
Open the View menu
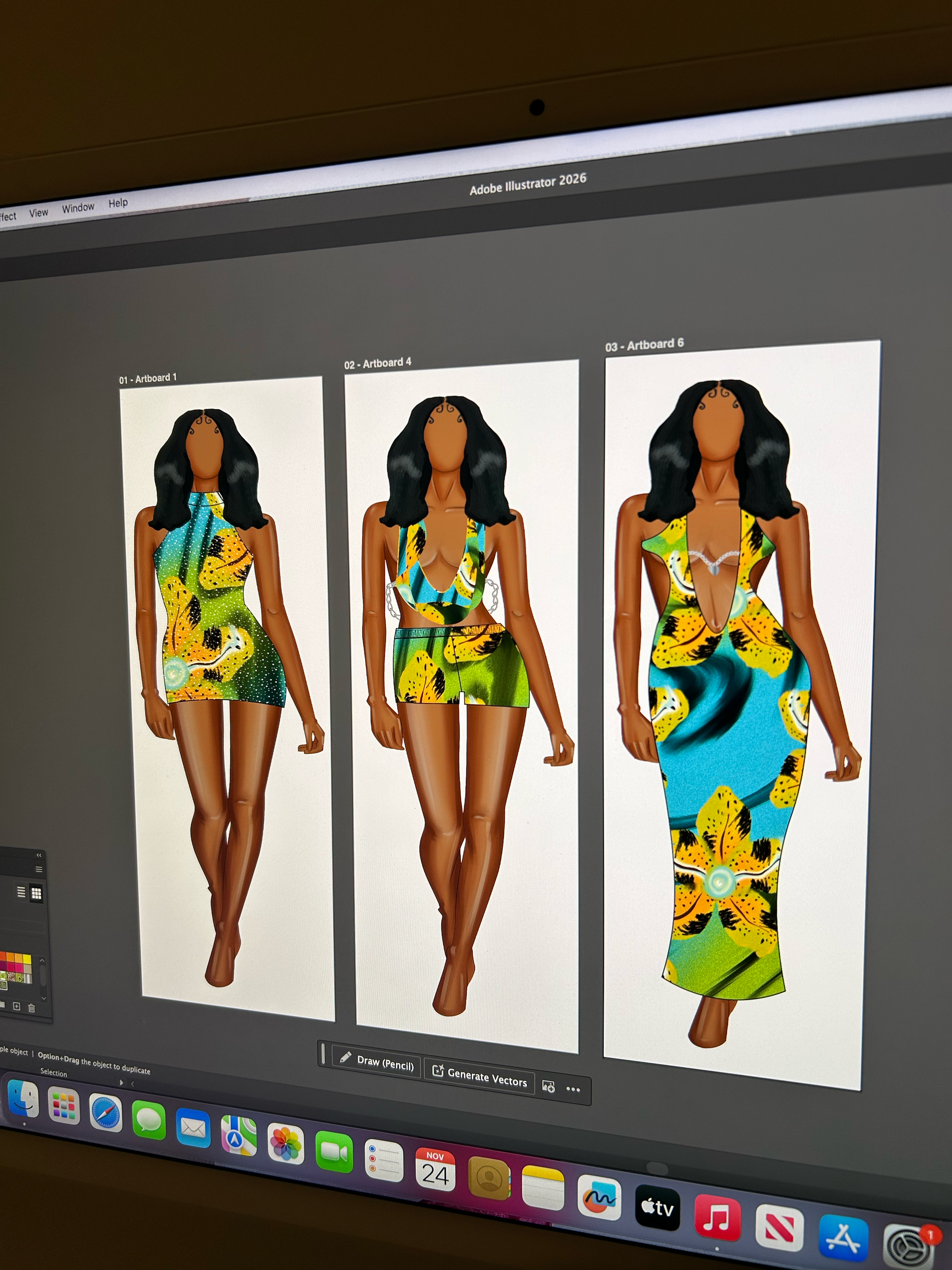39,212
